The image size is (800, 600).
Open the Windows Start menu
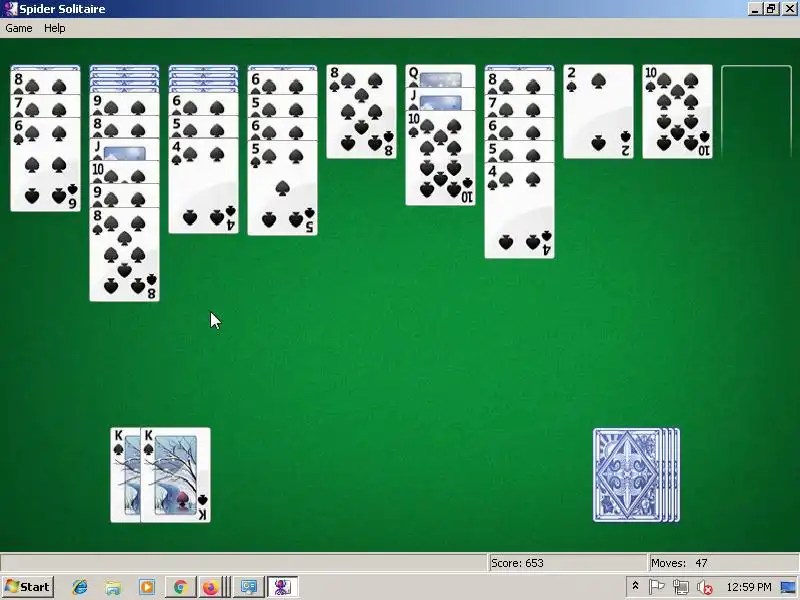click(x=28, y=587)
